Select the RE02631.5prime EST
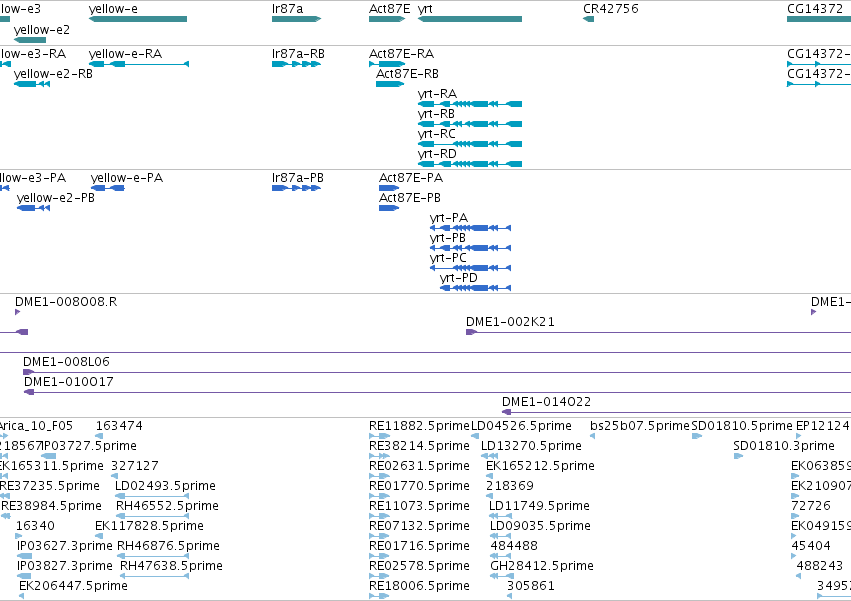Screen dimensions: 851x601 420,466
